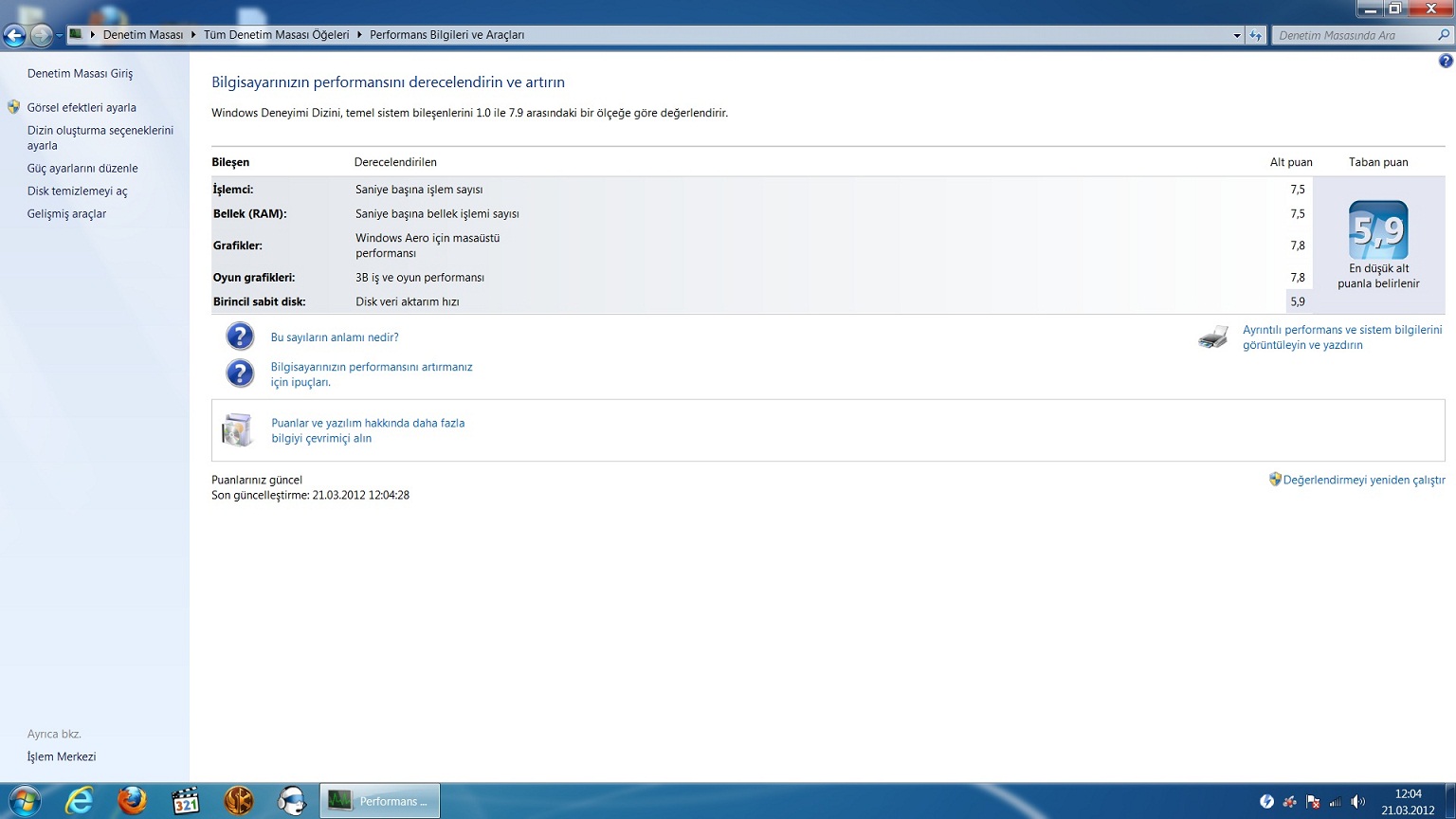This screenshot has width=1456, height=819.
Task: Click the blue help question mark icon
Action: 1445,61
